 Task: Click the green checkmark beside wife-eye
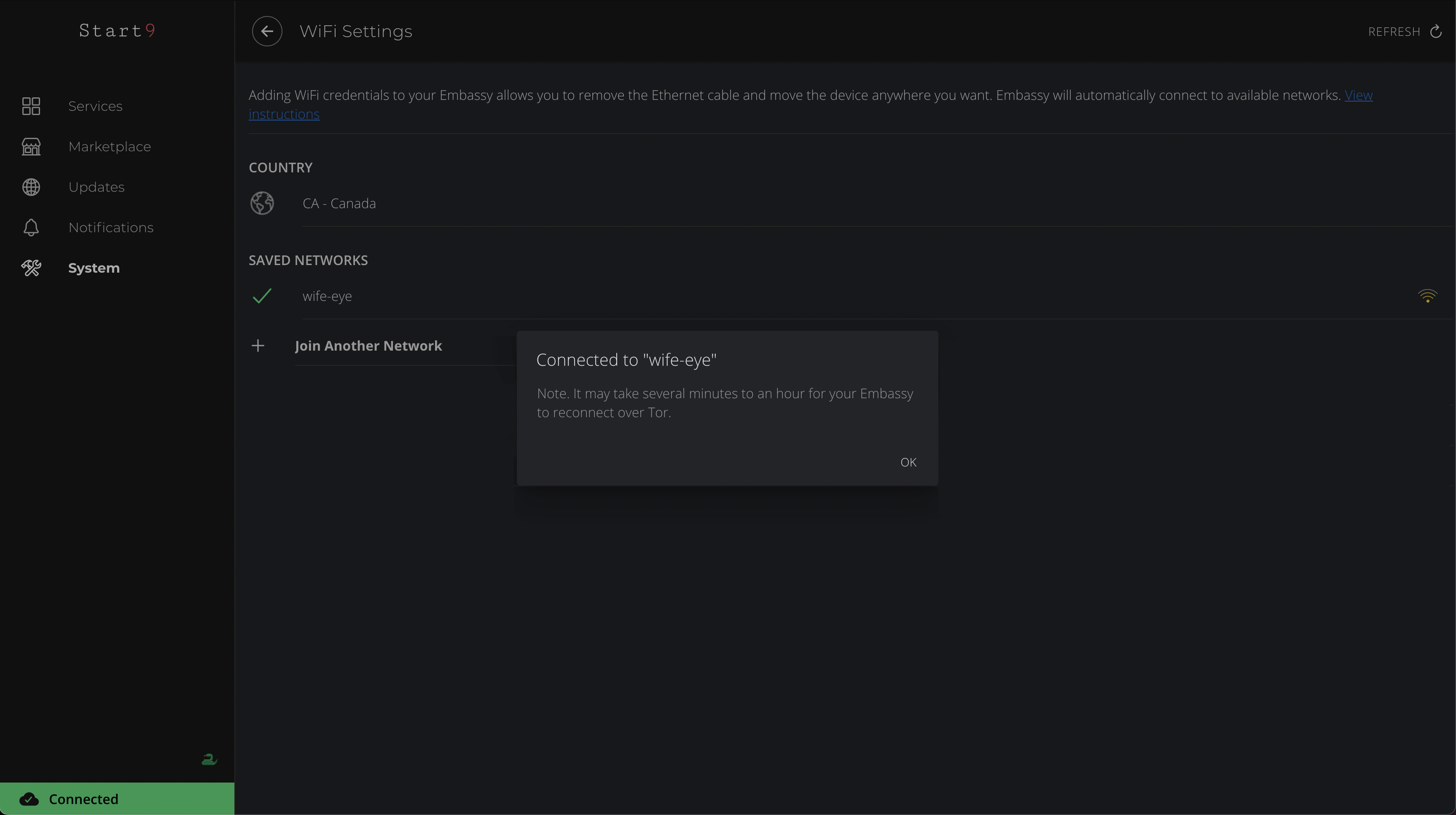tap(262, 295)
